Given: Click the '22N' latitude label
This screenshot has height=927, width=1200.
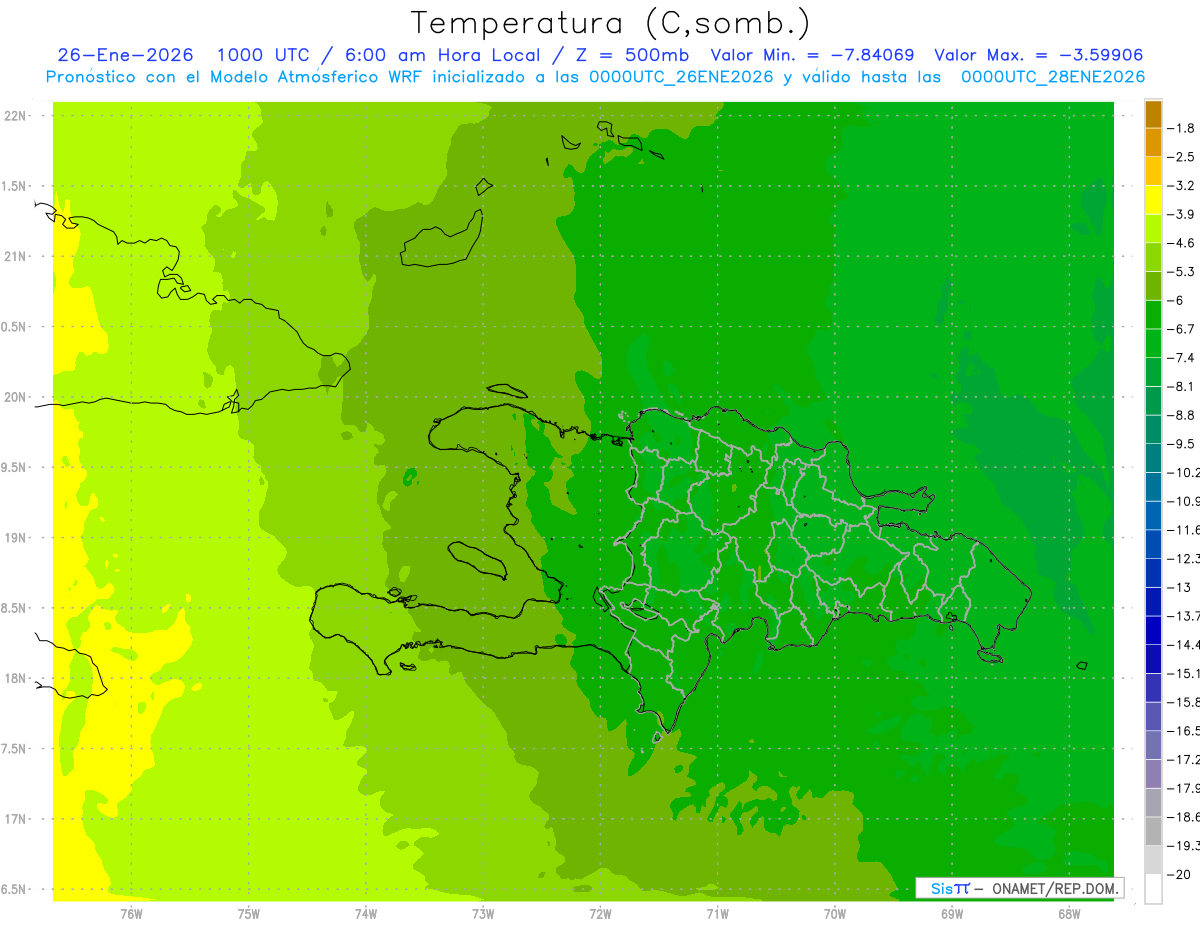Looking at the screenshot, I should [15, 116].
